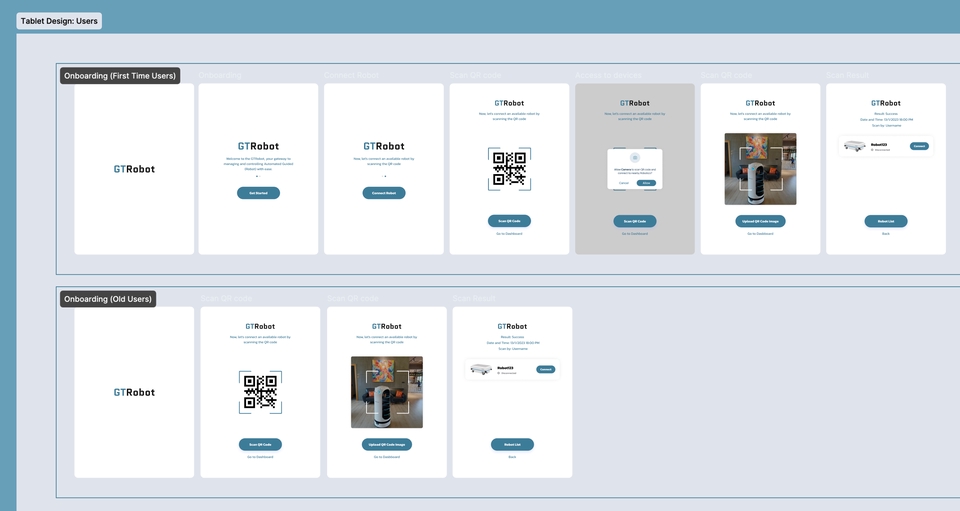Click the robot photo in old users row
The image size is (960, 511).
[387, 392]
